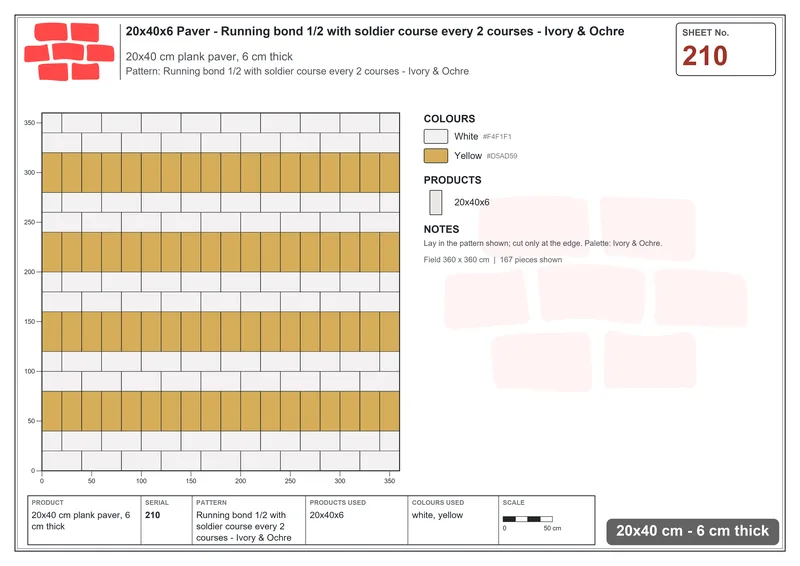
Task: Click the serial value '210' in table
Action: pos(153,515)
